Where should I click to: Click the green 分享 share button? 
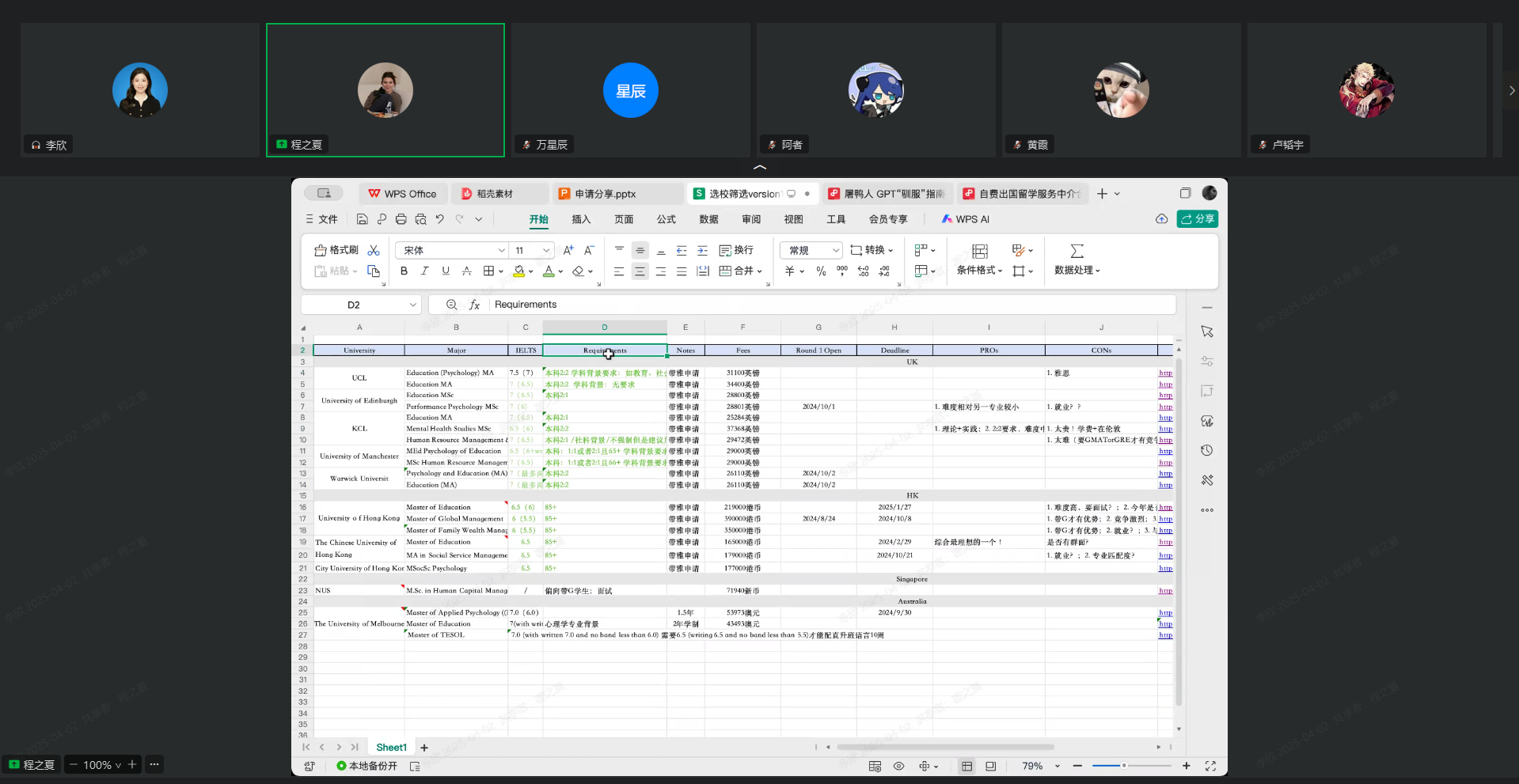[1197, 219]
